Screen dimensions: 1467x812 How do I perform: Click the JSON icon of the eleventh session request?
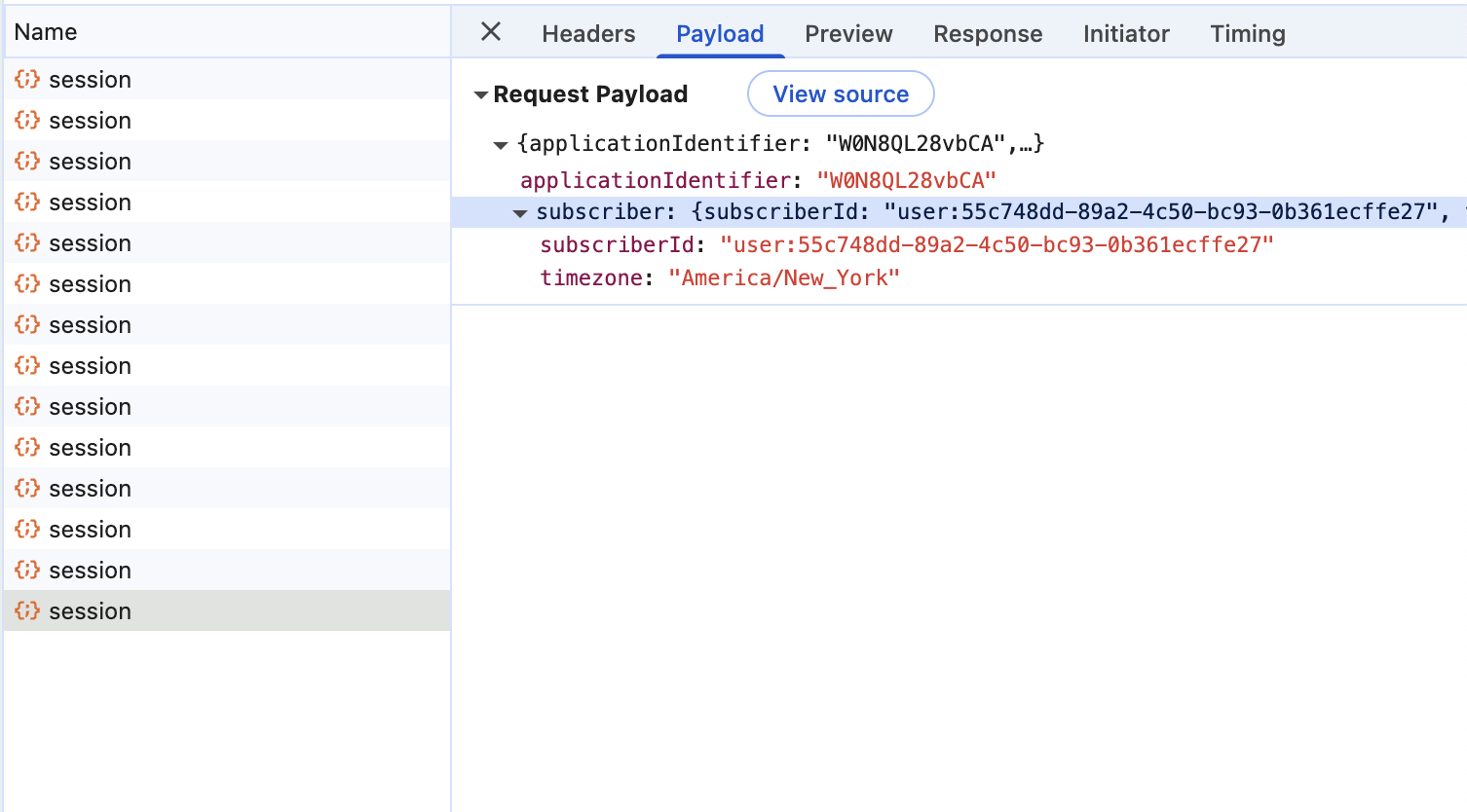coord(27,488)
